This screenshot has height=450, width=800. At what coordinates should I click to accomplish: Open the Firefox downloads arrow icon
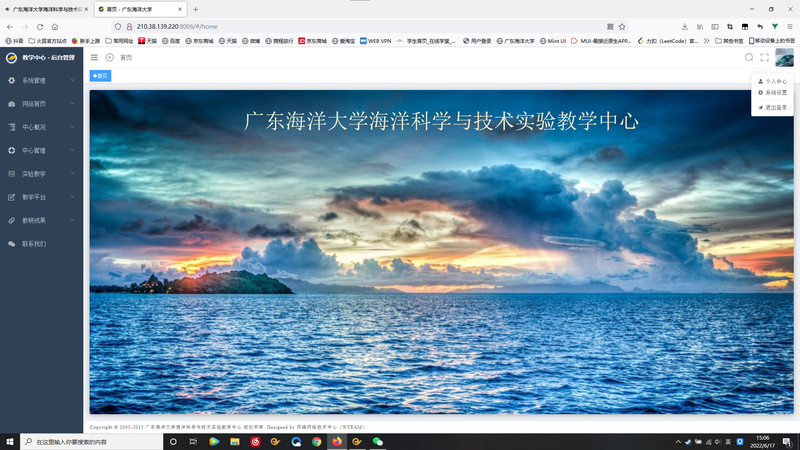coord(685,27)
